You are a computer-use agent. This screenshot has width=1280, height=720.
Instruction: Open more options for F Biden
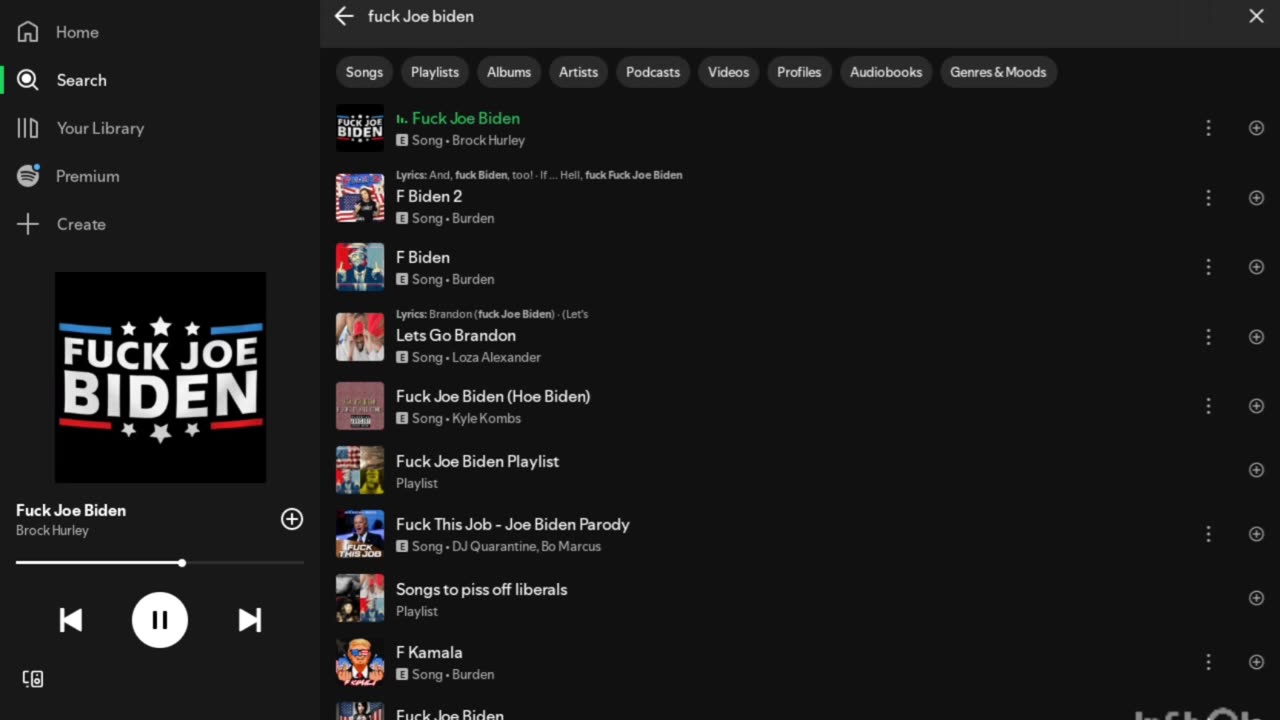(1208, 267)
